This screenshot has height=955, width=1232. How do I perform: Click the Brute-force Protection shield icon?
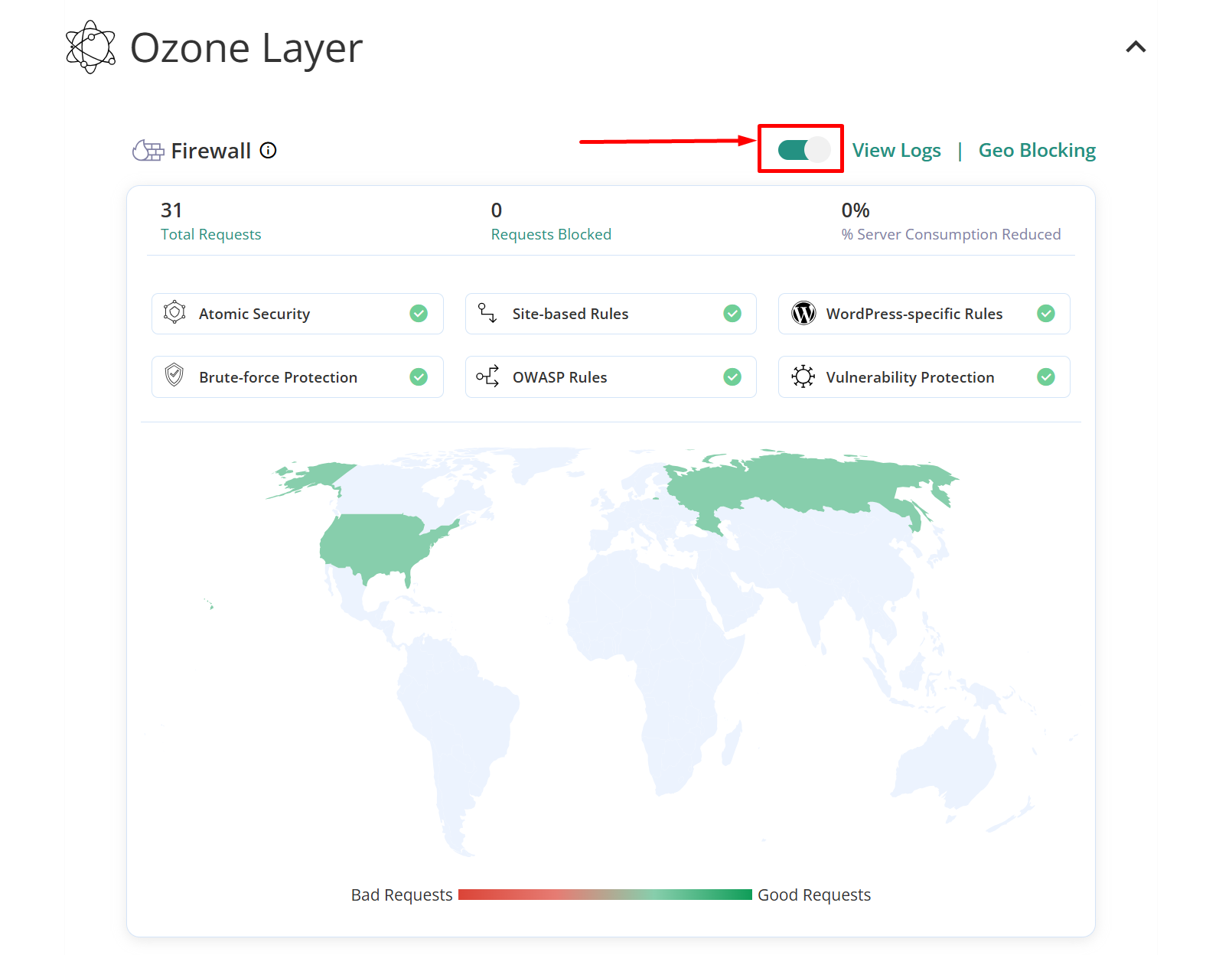[x=174, y=375]
